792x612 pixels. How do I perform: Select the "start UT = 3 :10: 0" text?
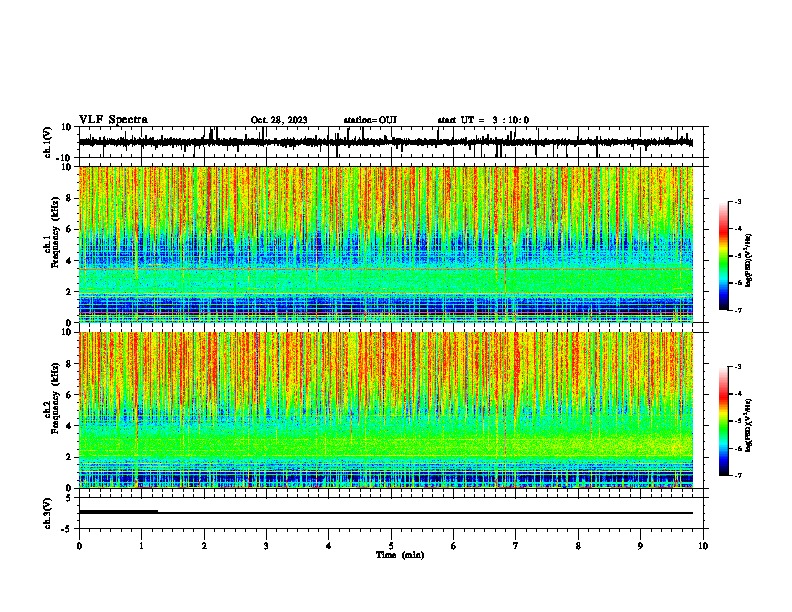[483, 120]
